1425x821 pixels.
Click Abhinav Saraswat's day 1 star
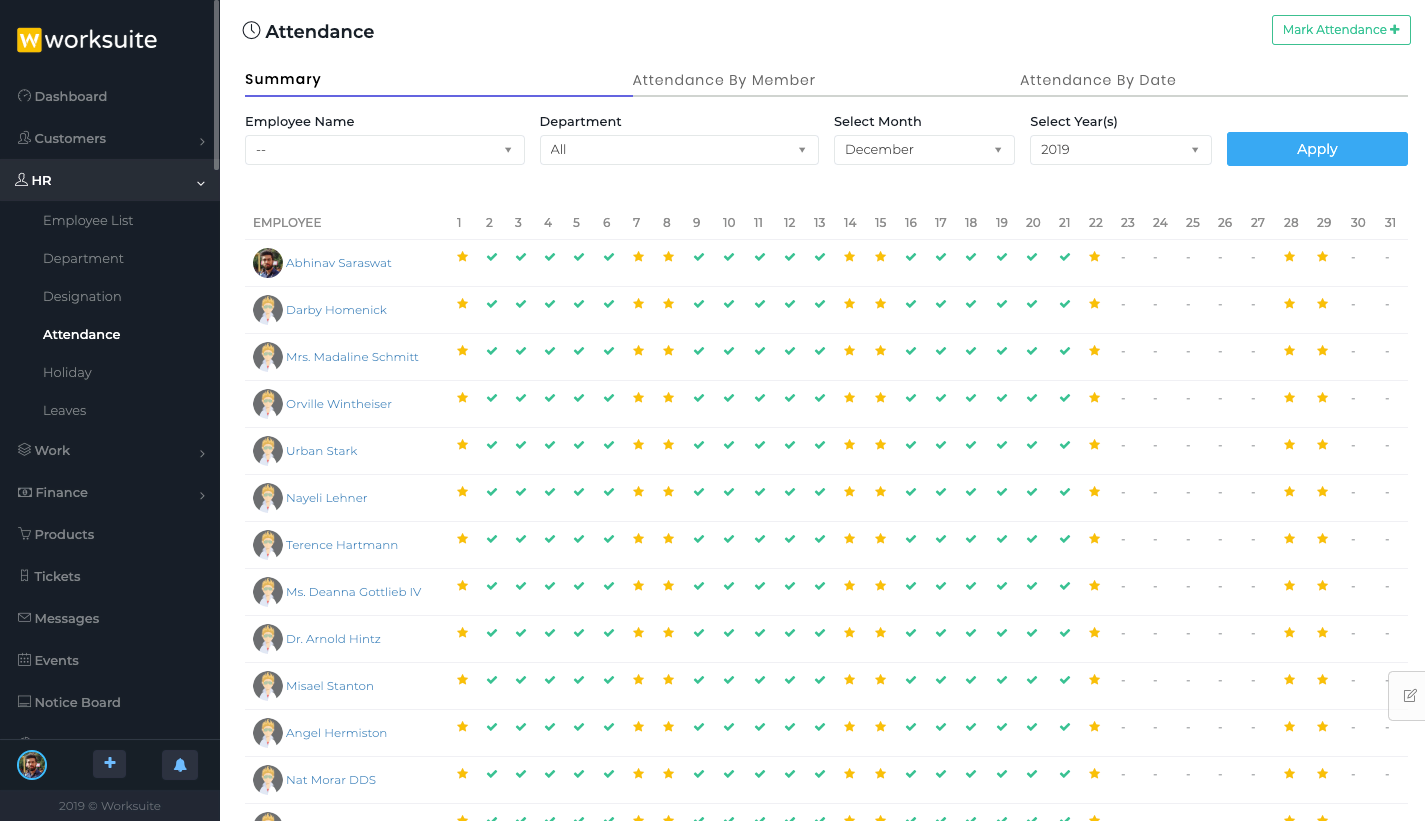(x=462, y=257)
